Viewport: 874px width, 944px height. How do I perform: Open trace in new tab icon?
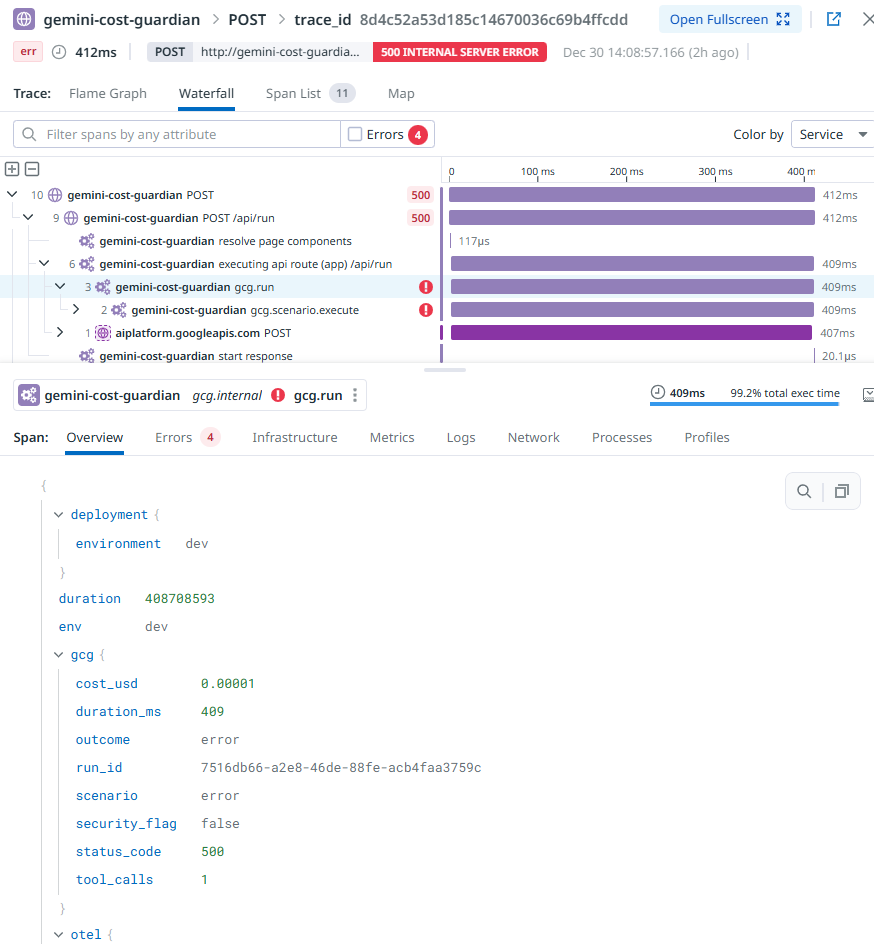pos(833,19)
